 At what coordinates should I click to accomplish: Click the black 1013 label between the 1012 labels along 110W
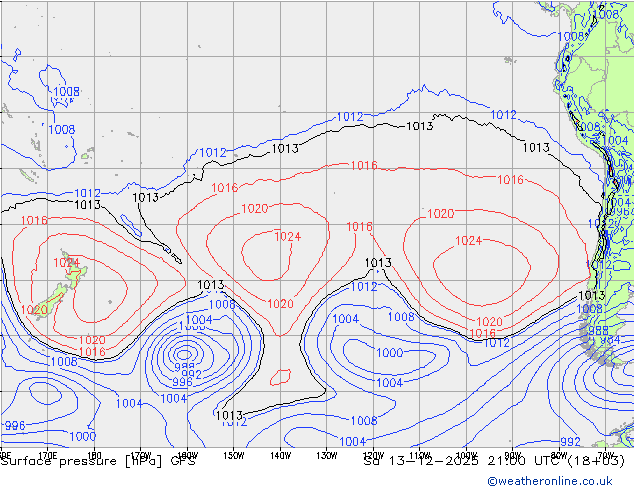pyautogui.click(x=419, y=126)
